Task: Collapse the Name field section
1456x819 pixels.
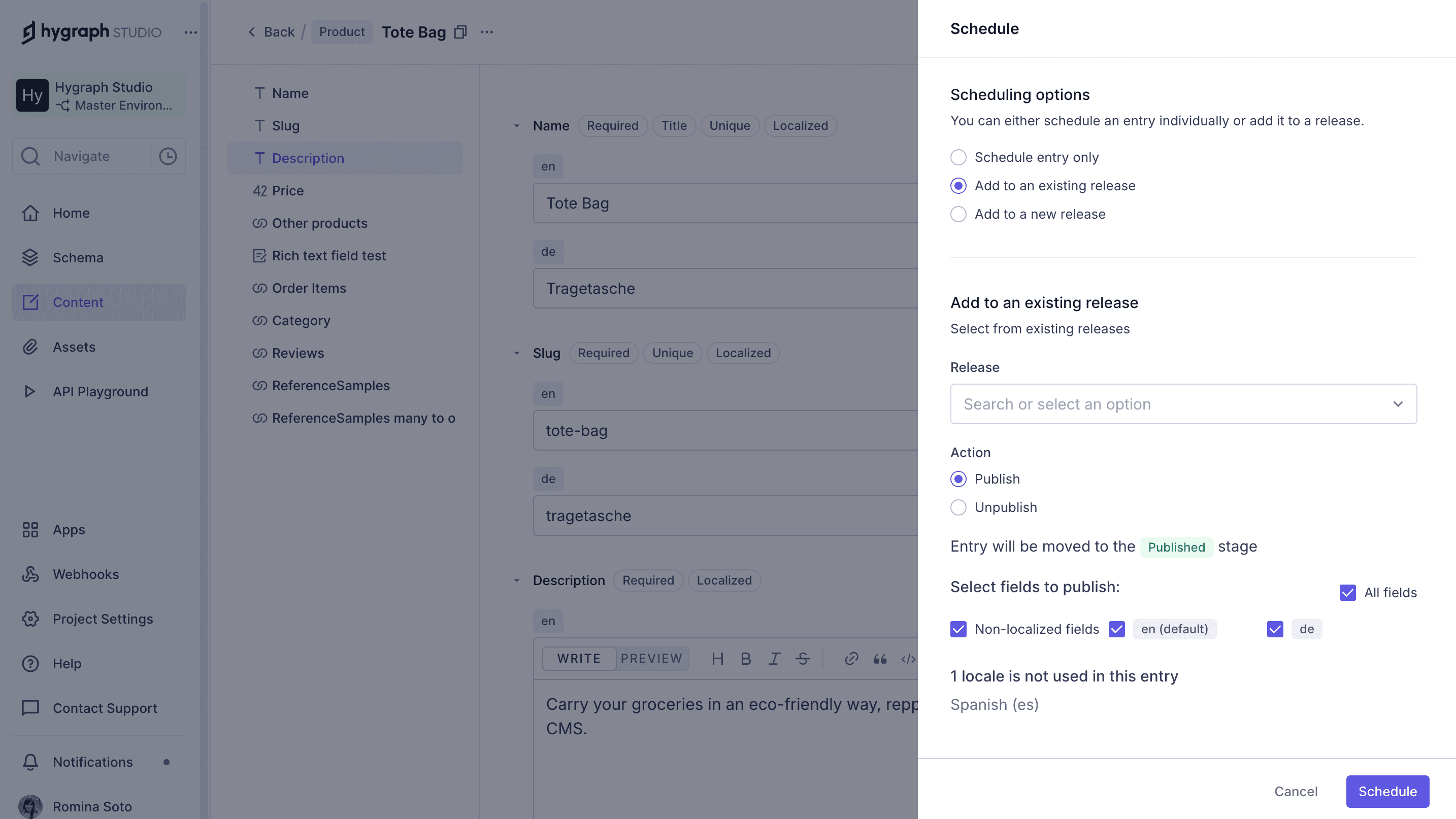Action: click(516, 125)
